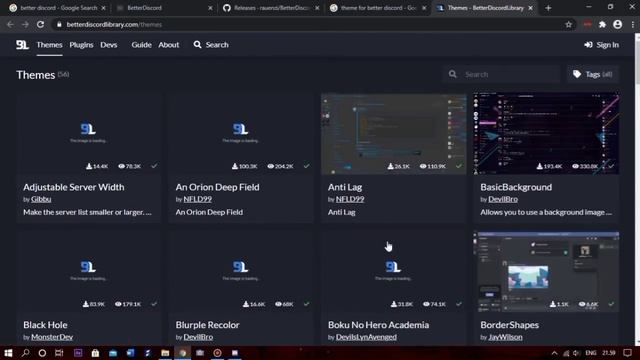Screen dimensions: 640x360
Task: Focus the themes search input field
Action: tap(502, 74)
